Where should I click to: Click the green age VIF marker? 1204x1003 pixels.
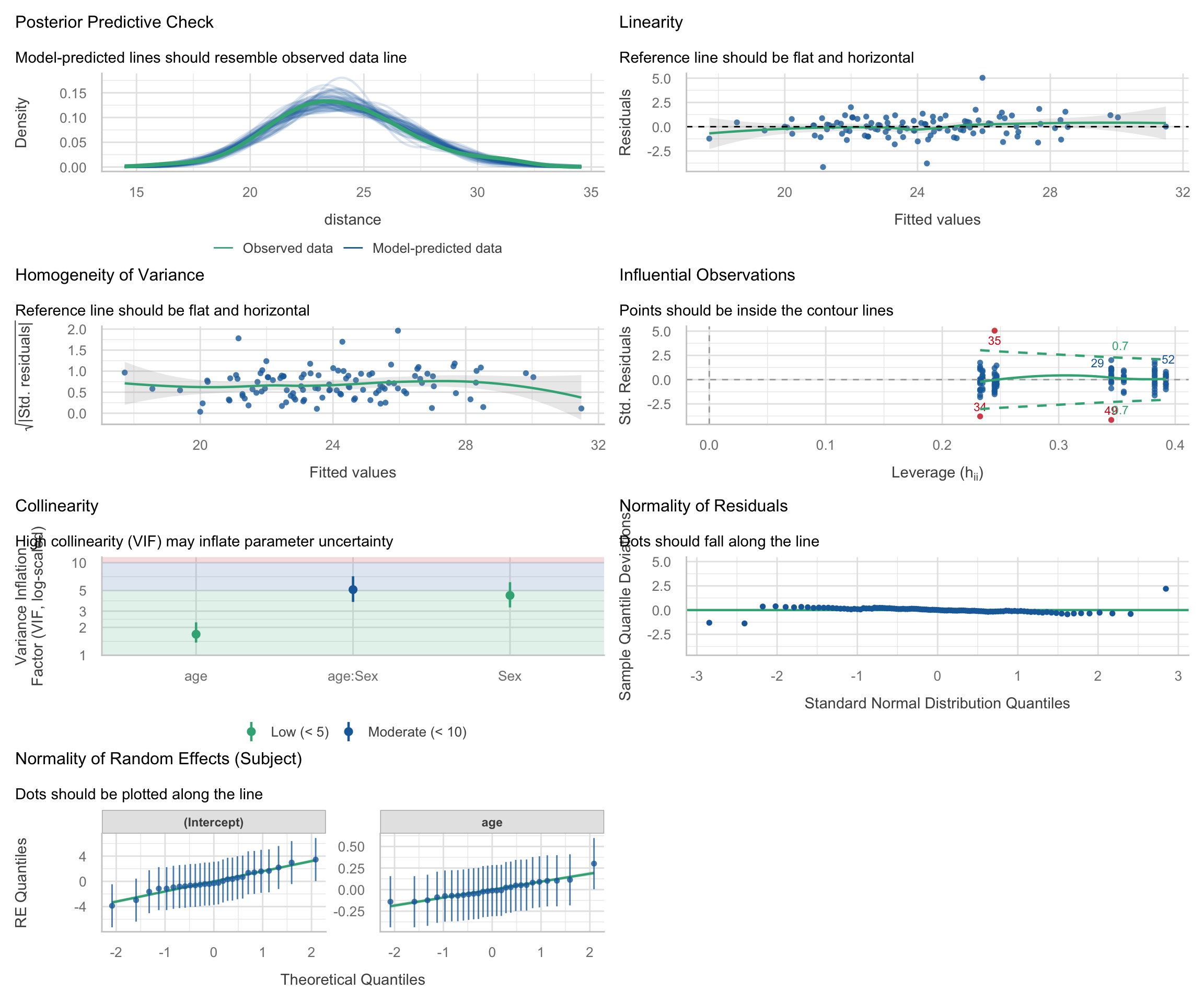[196, 634]
